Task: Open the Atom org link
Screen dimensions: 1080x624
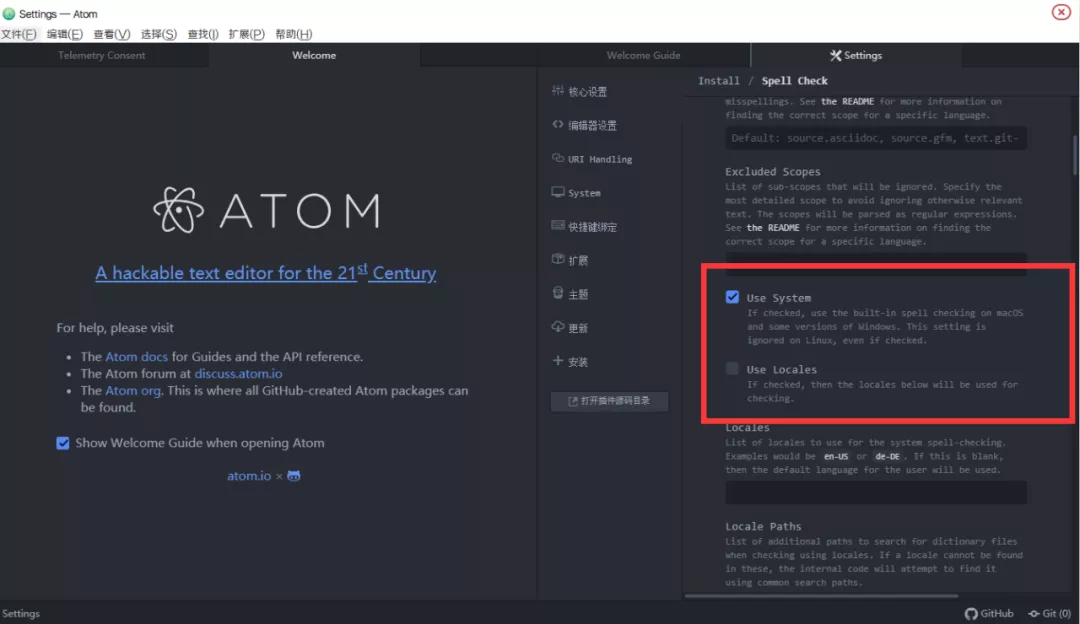Action: [x=133, y=391]
